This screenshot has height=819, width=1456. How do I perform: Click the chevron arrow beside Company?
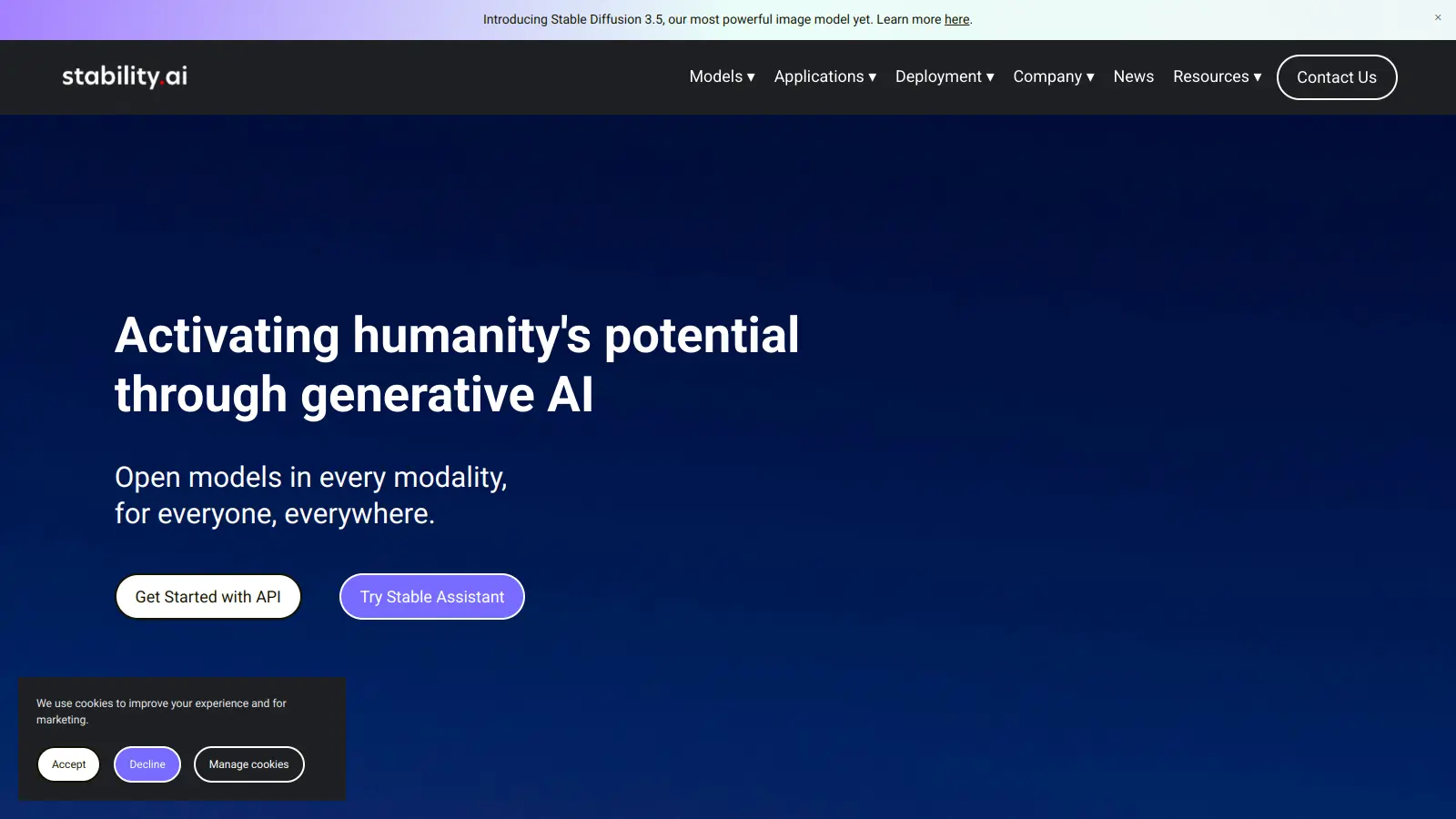coord(1089,77)
